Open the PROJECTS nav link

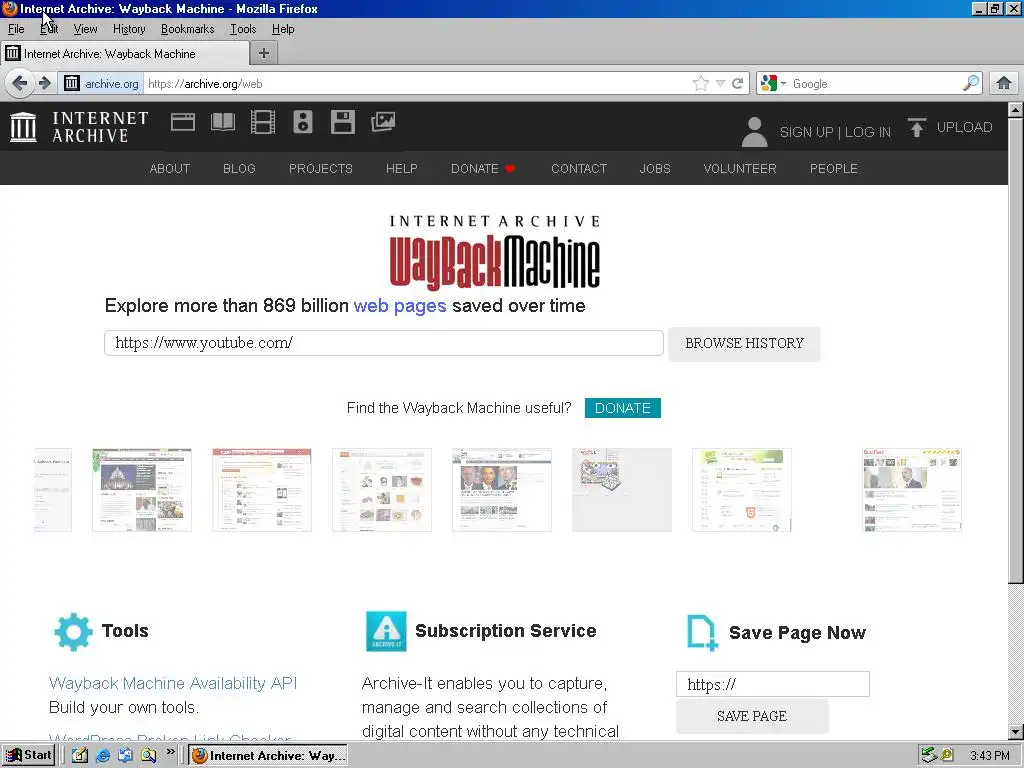click(321, 168)
